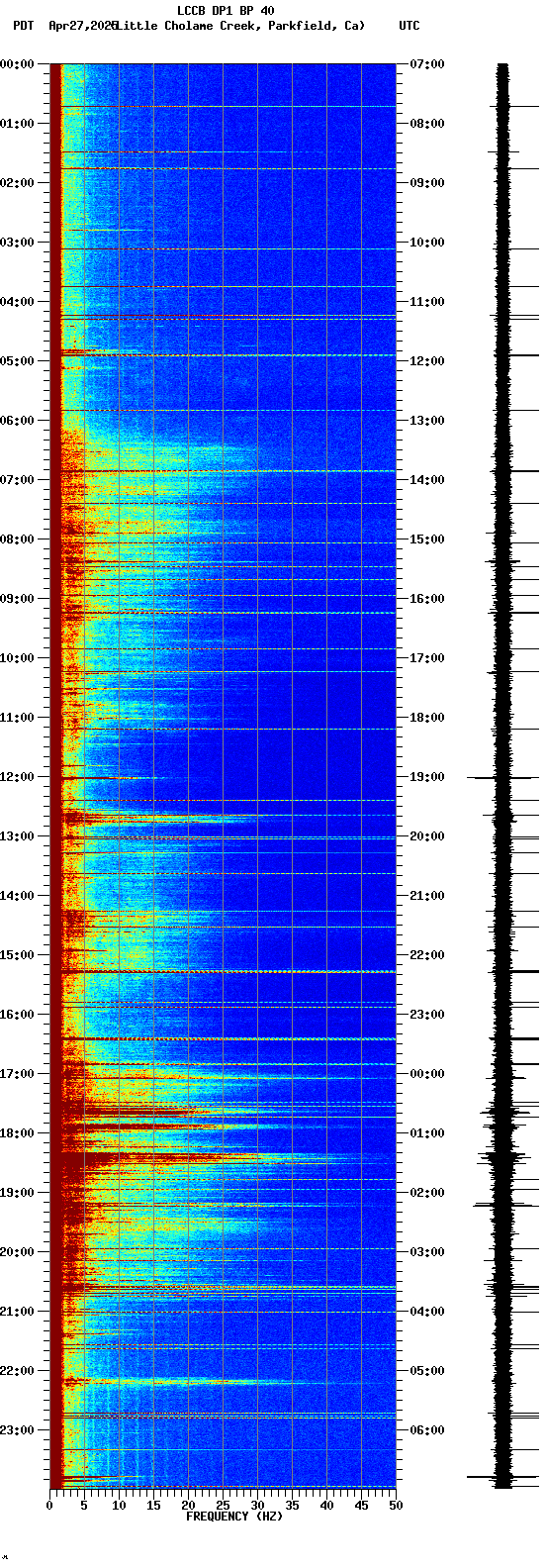Click the 11:00 UTC label on right axis
Screen dimensions: 546x1568
coord(427,302)
